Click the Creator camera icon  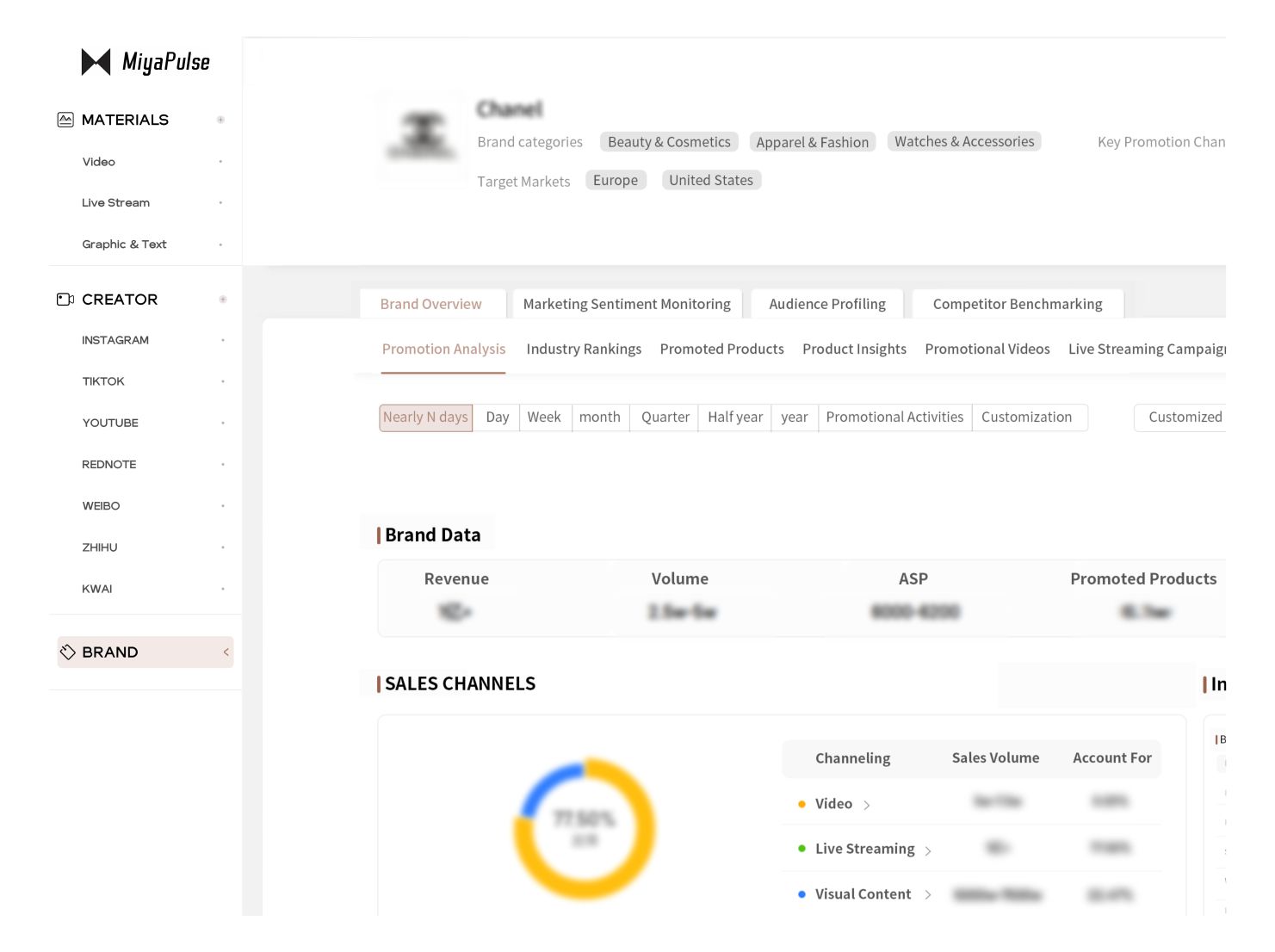tap(65, 300)
